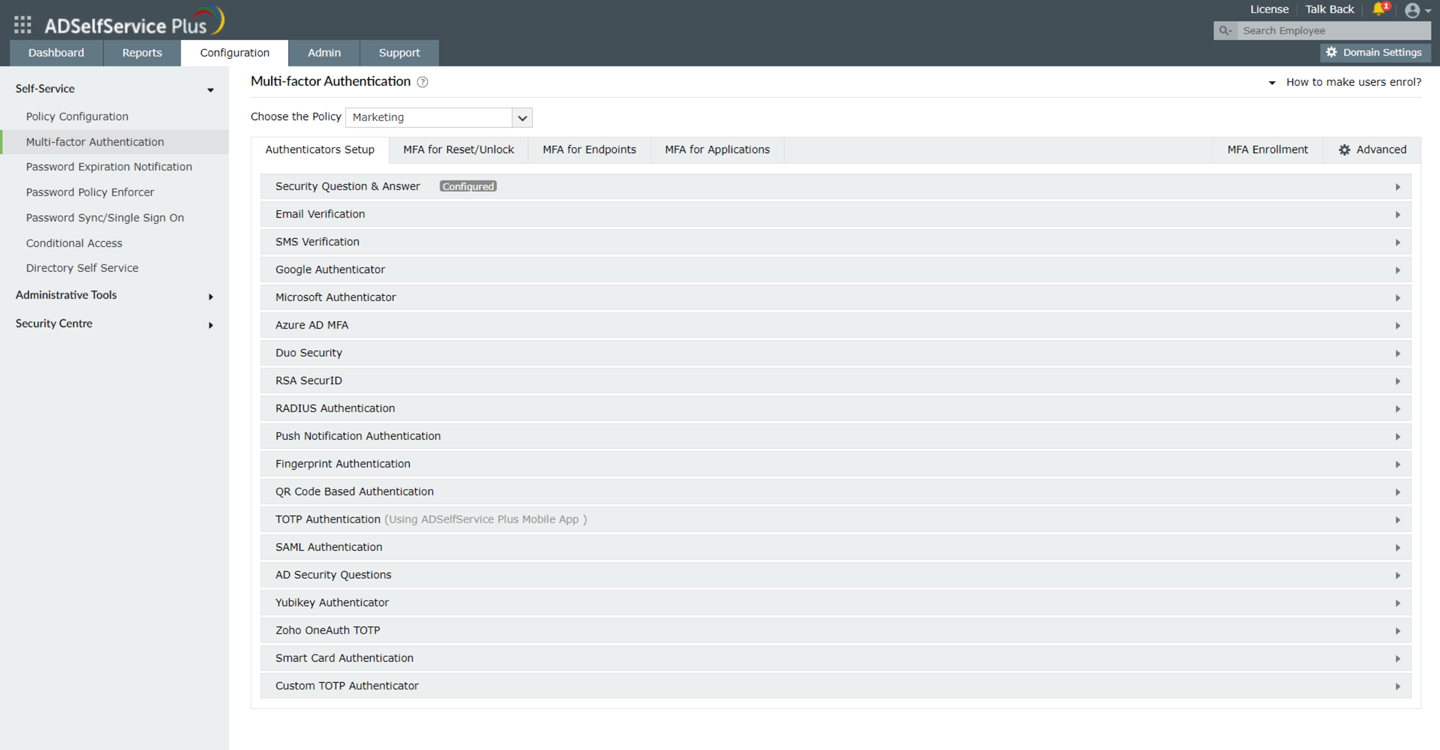The image size is (1440, 750).
Task: Select the Configuration tab
Action: click(234, 53)
